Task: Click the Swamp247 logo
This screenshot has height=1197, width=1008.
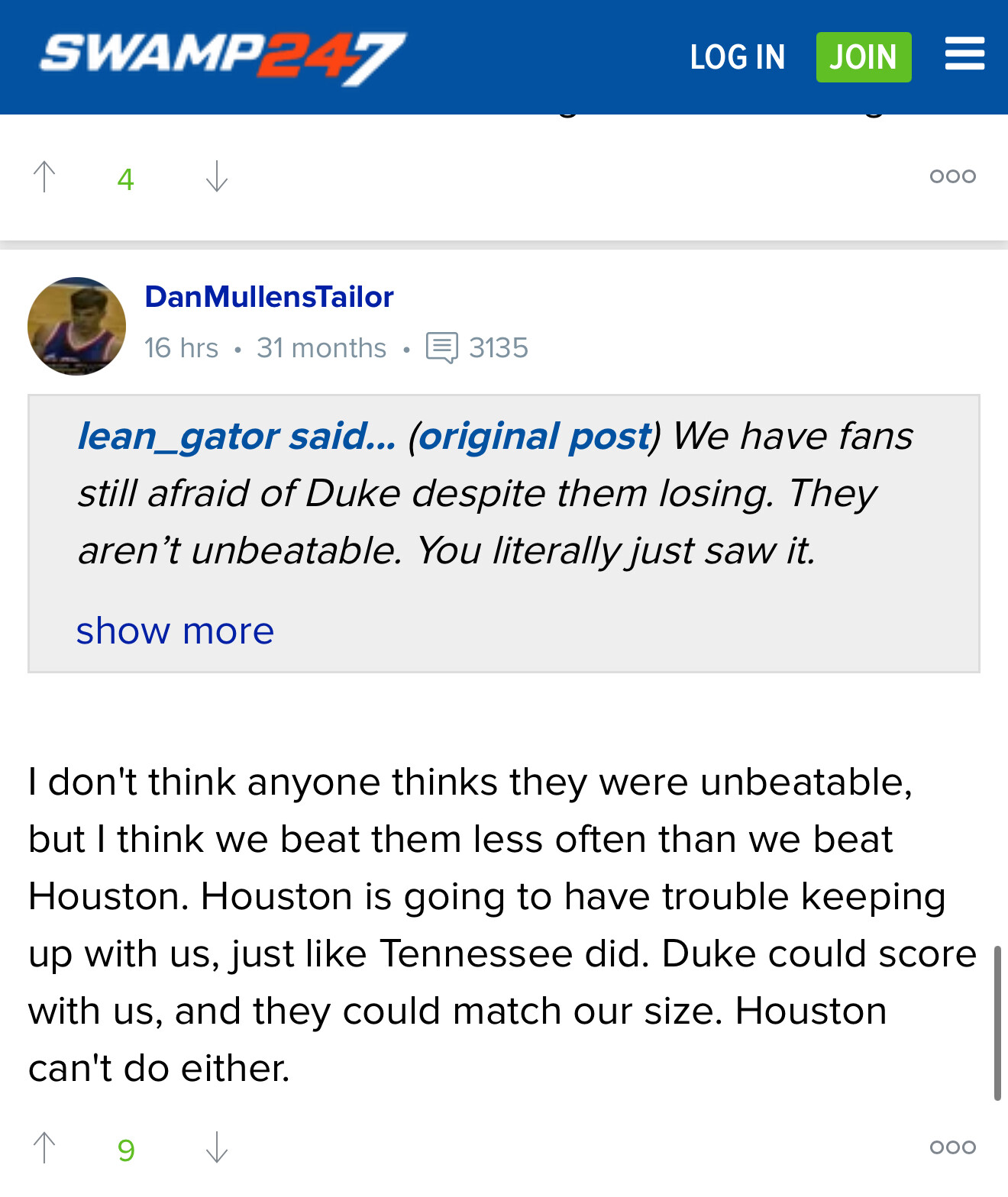Action: (x=223, y=58)
